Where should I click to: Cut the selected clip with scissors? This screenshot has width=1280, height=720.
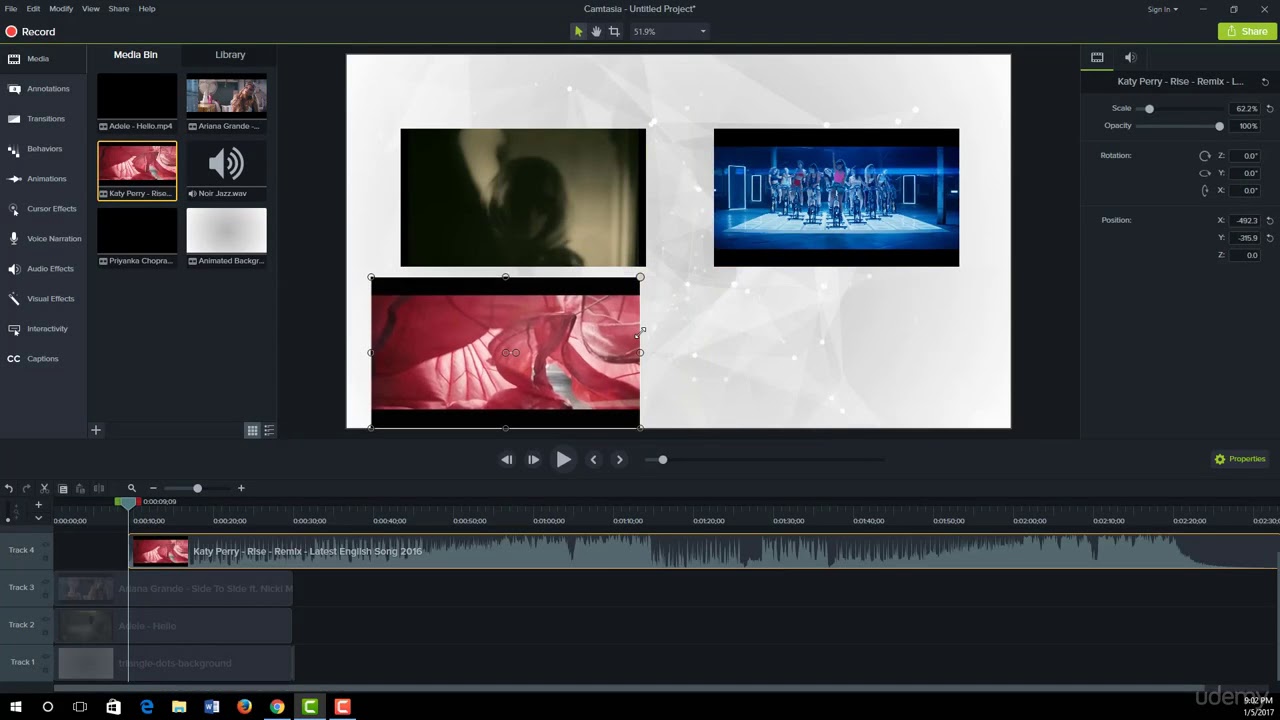tap(44, 488)
